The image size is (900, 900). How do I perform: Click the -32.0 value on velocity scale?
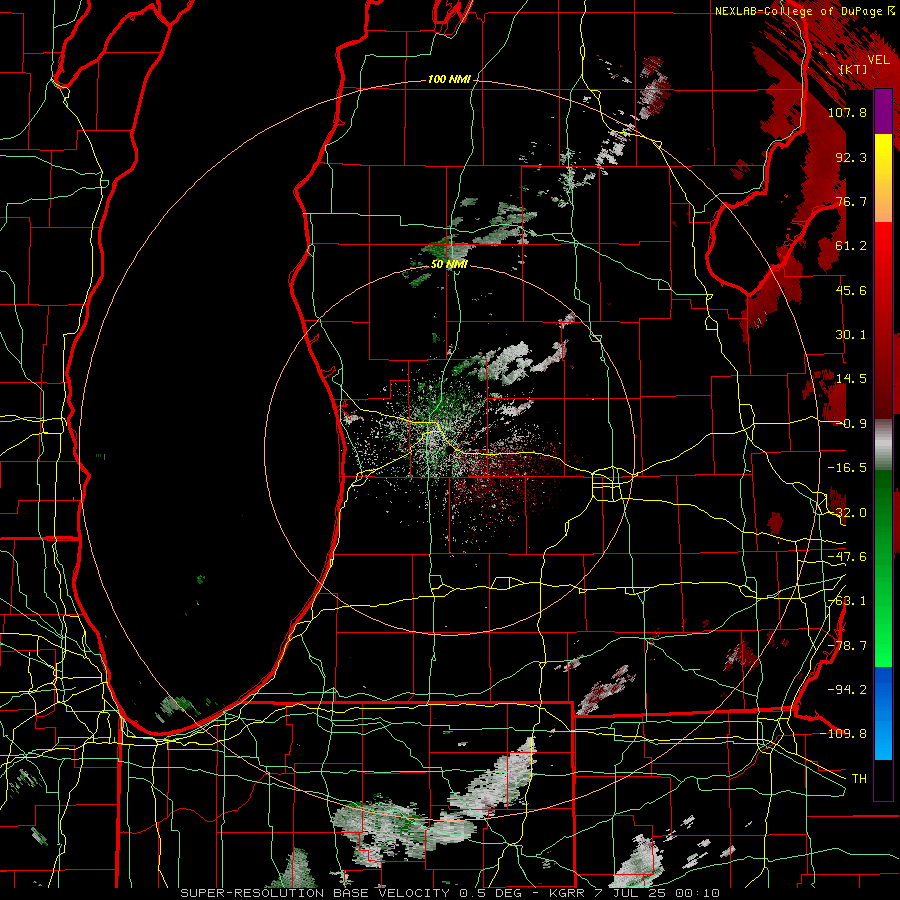(847, 513)
